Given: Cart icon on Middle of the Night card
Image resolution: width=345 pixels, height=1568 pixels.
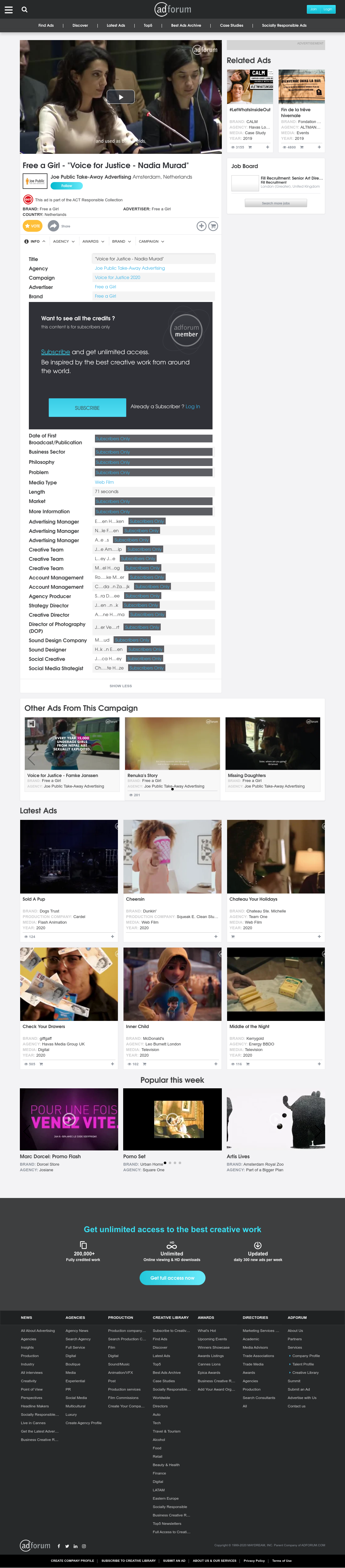Looking at the screenshot, I should (x=247, y=1064).
